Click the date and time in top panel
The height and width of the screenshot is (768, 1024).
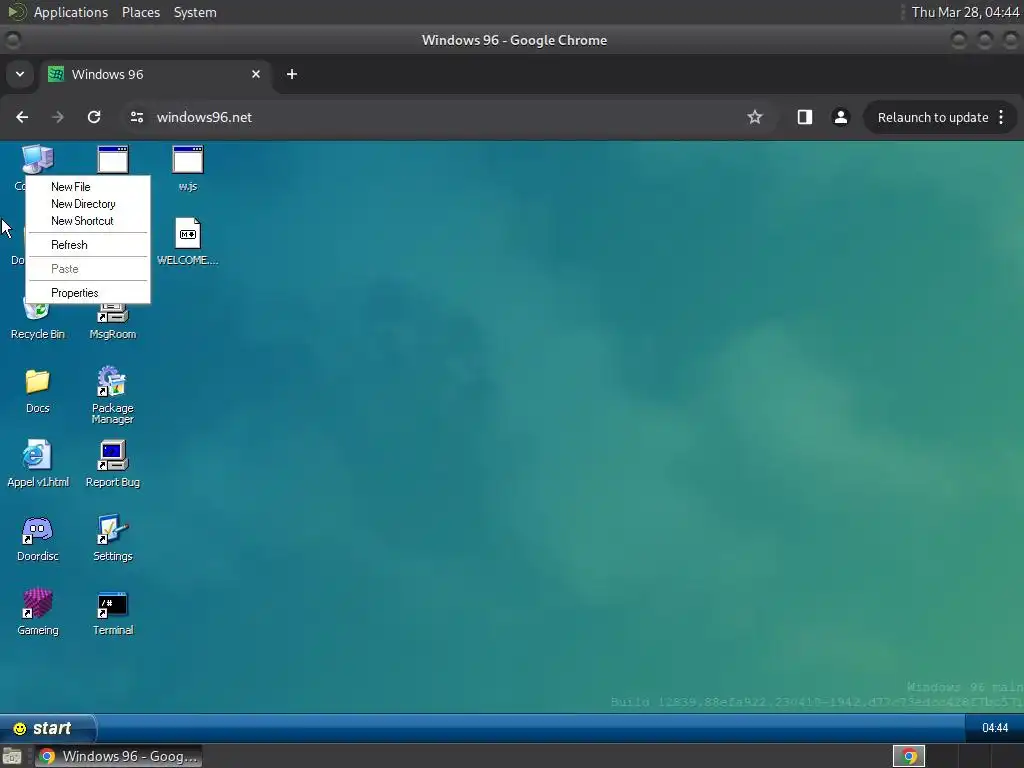(965, 12)
